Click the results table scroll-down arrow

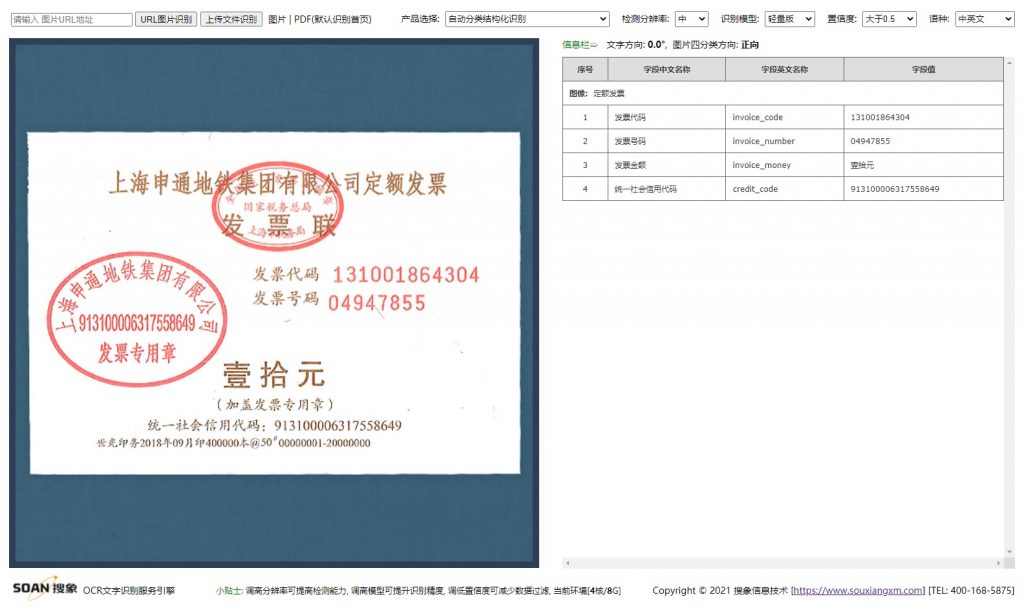coord(1010,552)
